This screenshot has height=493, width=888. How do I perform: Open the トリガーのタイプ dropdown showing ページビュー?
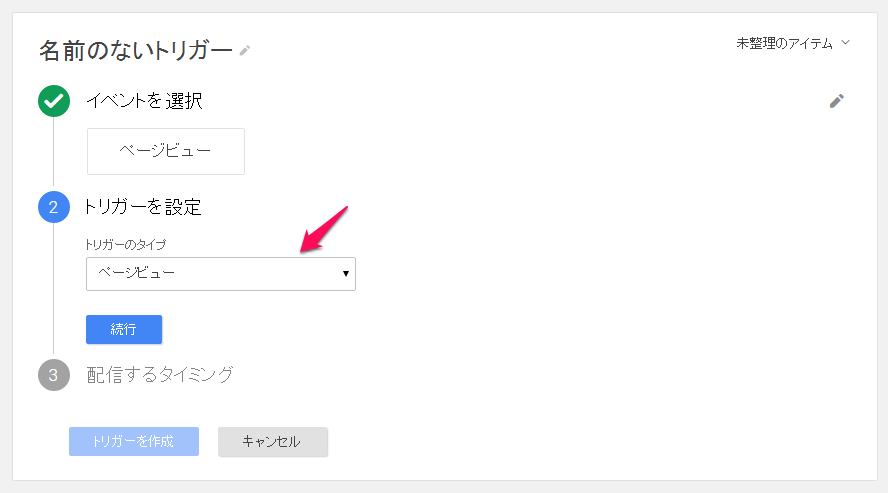[220, 273]
